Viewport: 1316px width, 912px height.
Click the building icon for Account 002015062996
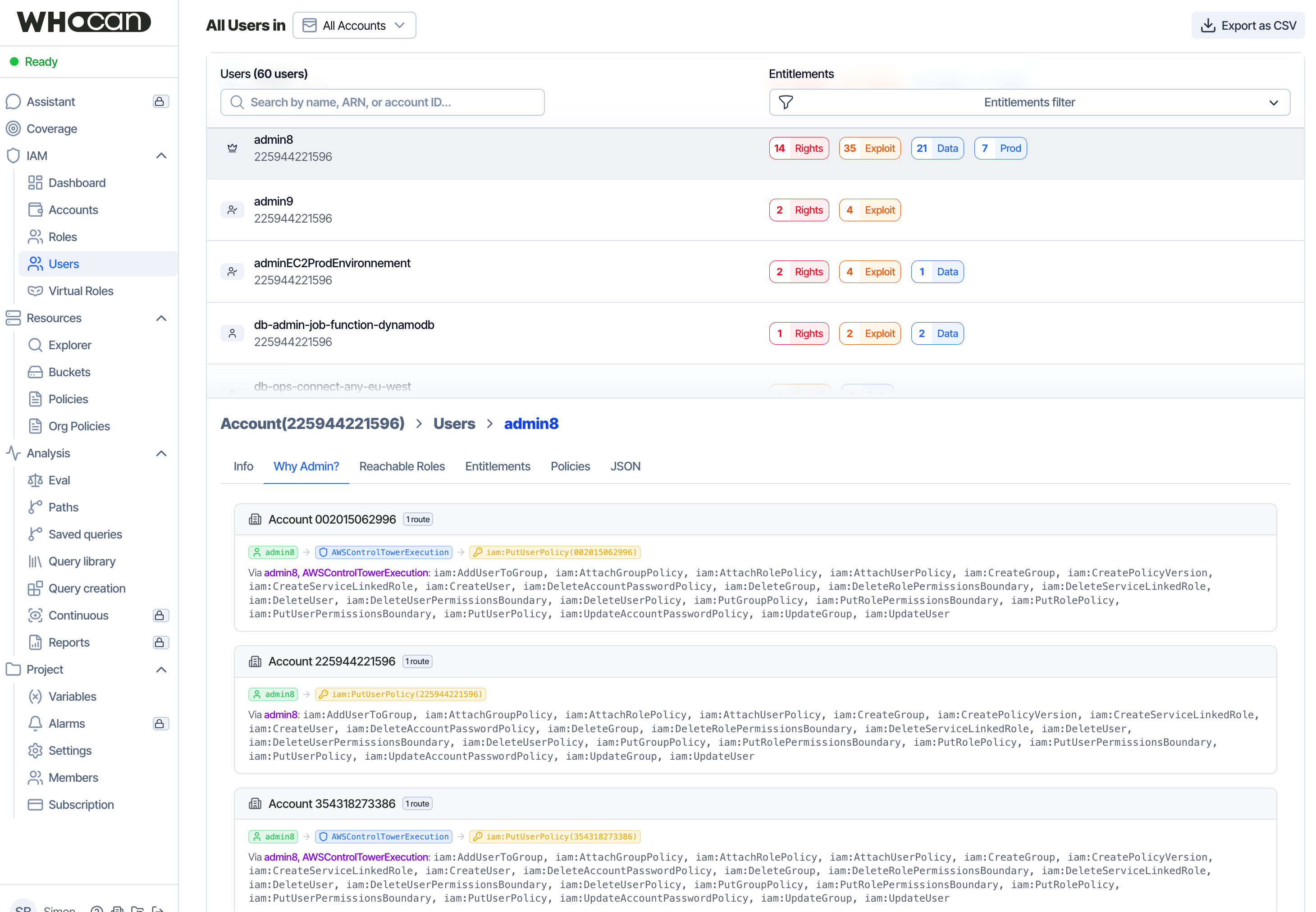tap(255, 520)
